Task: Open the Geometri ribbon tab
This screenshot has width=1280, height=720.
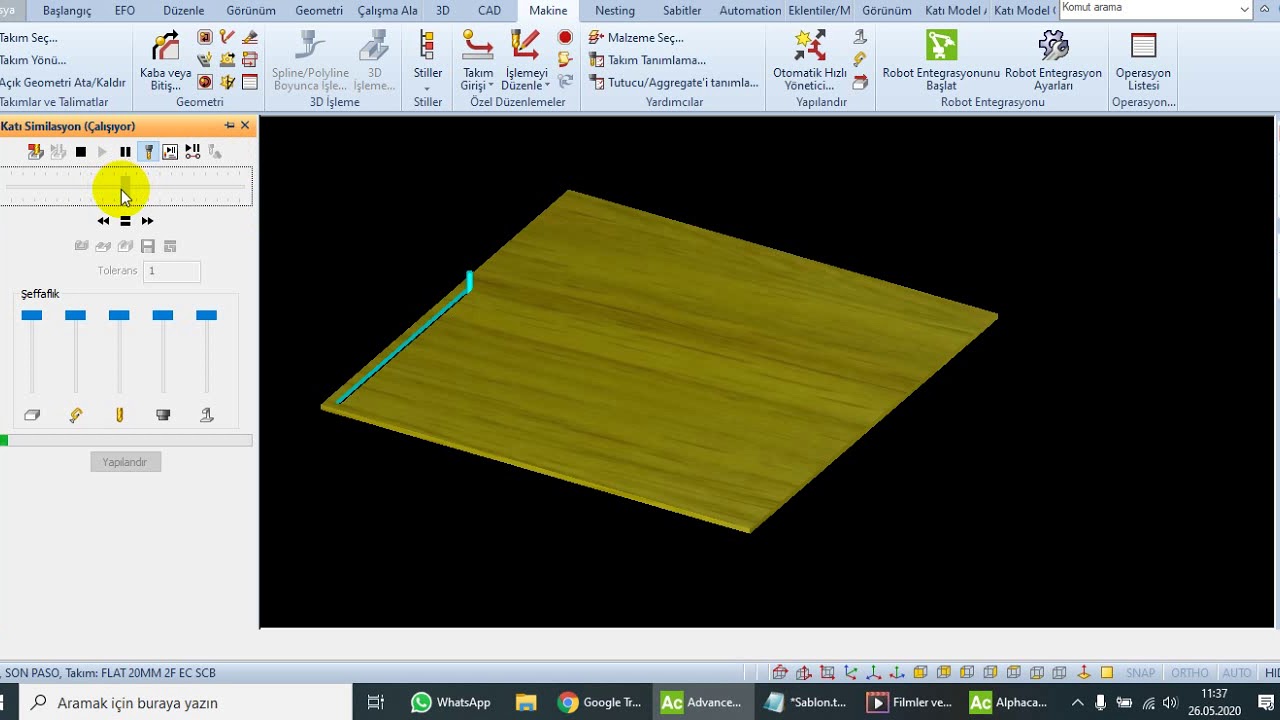Action: [x=319, y=11]
